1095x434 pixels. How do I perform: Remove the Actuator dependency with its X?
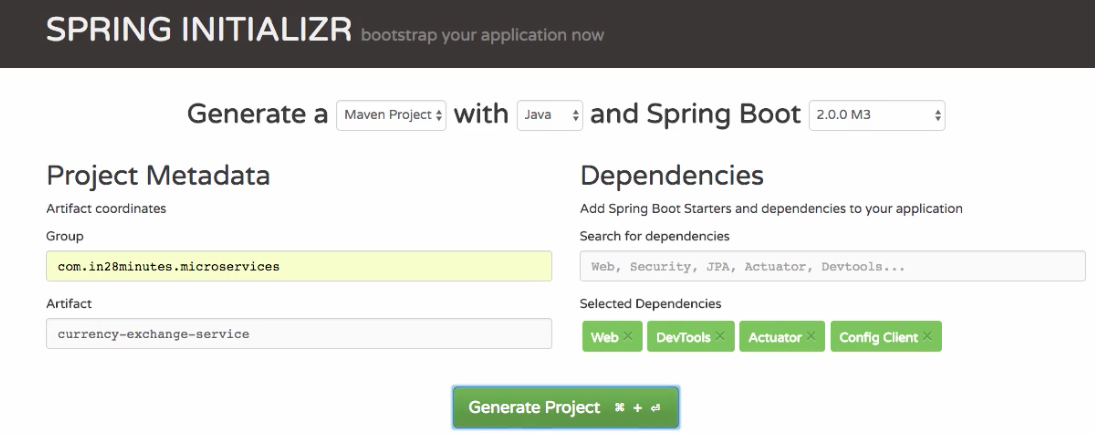pyautogui.click(x=811, y=336)
